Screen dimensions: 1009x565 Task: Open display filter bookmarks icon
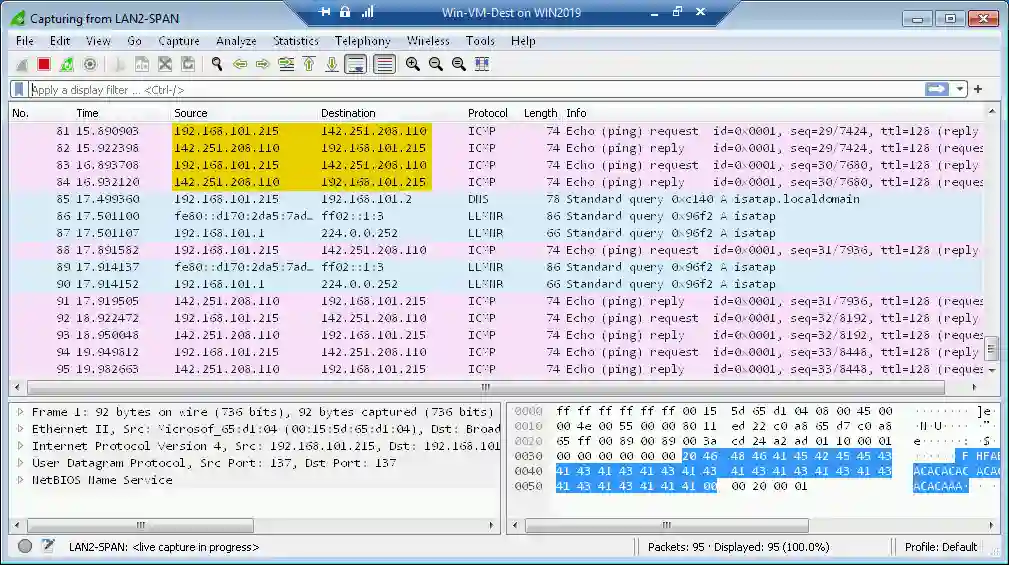pos(19,89)
